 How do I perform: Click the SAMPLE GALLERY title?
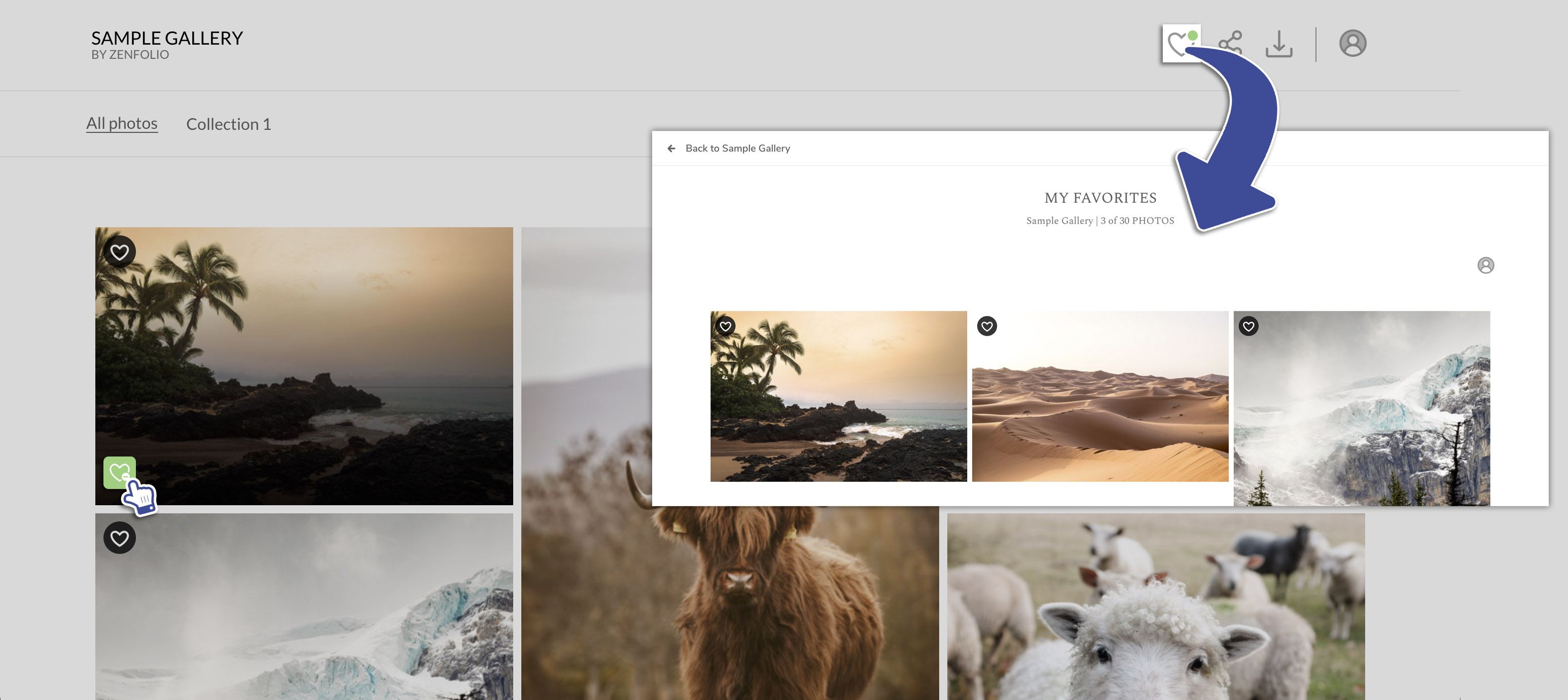pos(167,37)
